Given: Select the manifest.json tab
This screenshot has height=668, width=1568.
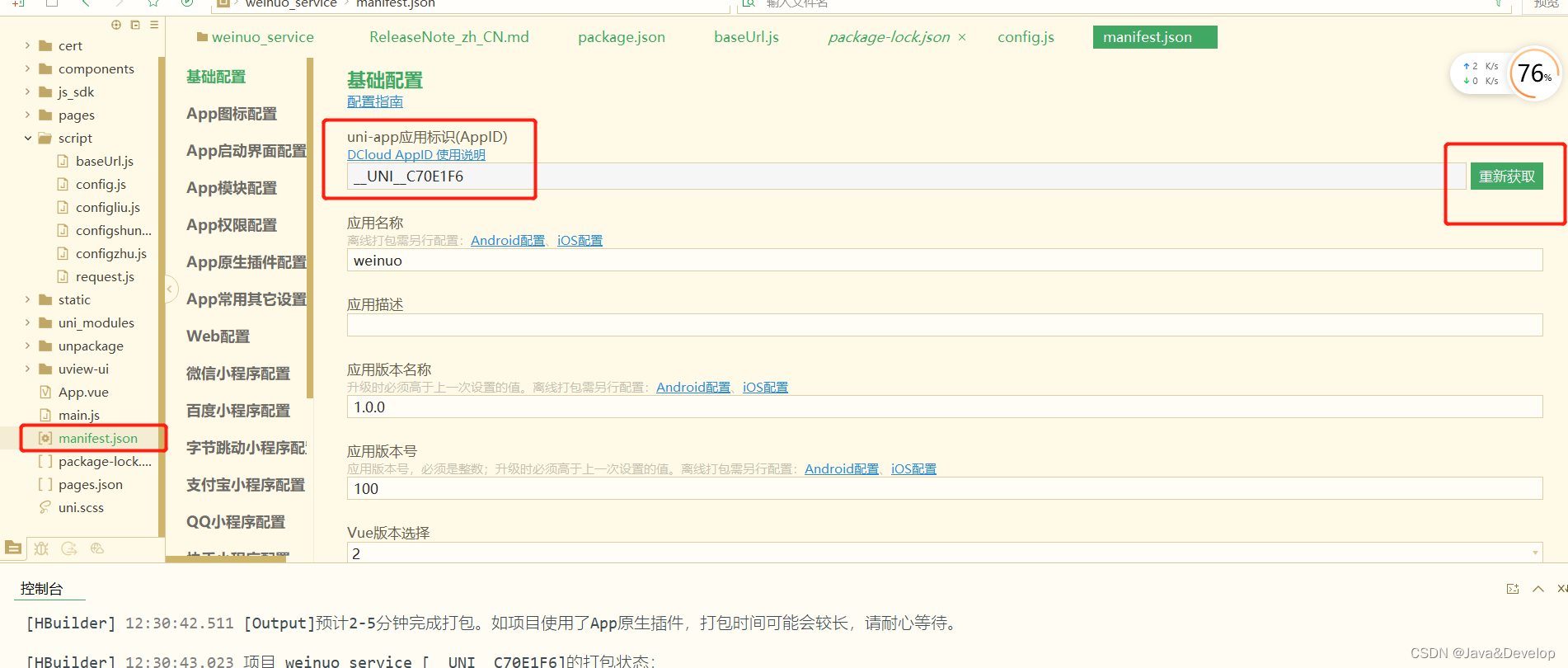Looking at the screenshot, I should 1155,37.
